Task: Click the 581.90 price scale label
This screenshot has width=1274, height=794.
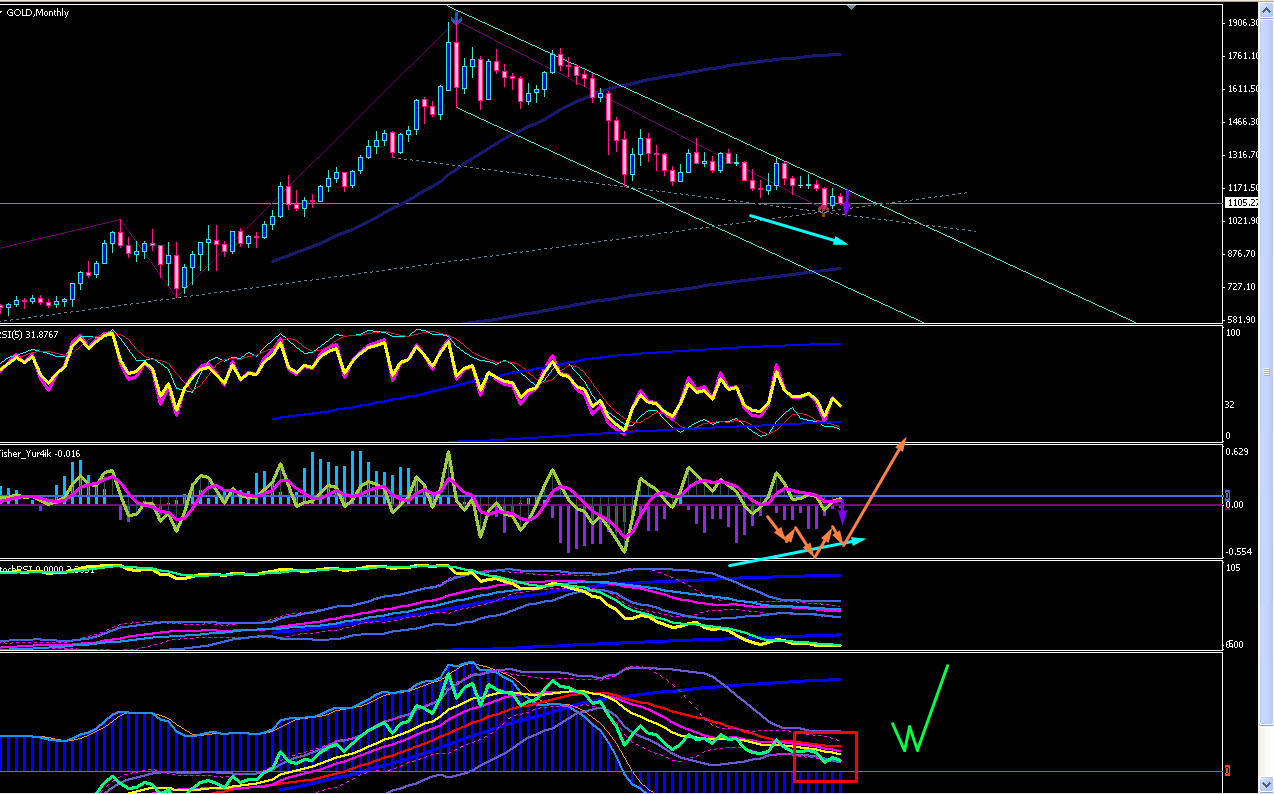Action: click(1242, 320)
